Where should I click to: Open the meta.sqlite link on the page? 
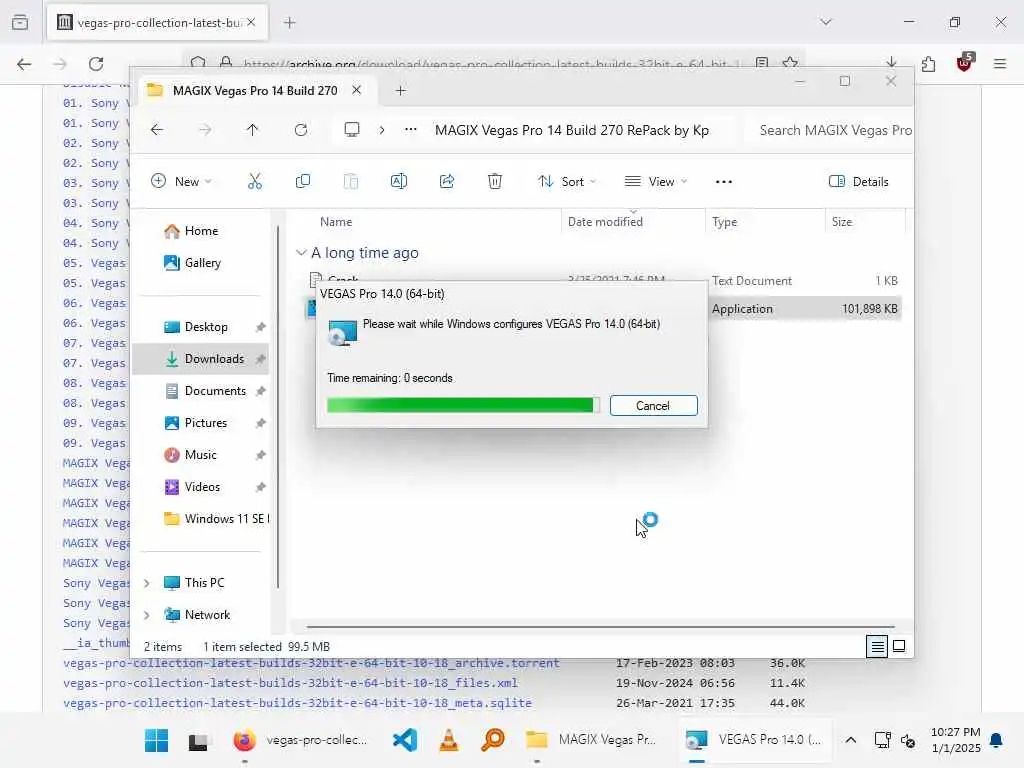click(x=297, y=703)
